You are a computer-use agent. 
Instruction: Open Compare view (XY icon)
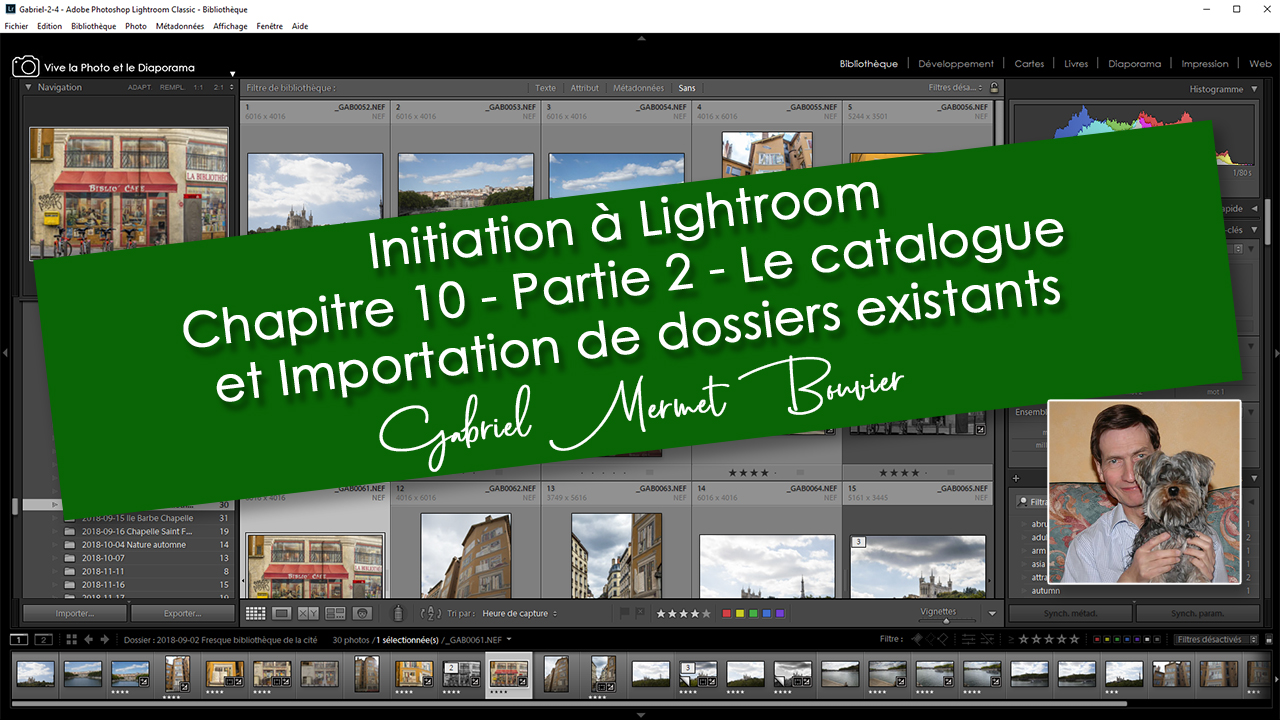click(x=308, y=613)
